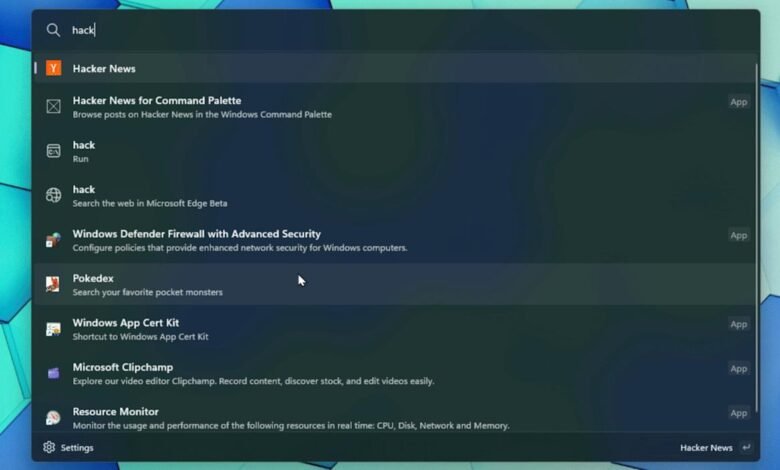
Task: Select the Hacker News top result
Action: 395,68
